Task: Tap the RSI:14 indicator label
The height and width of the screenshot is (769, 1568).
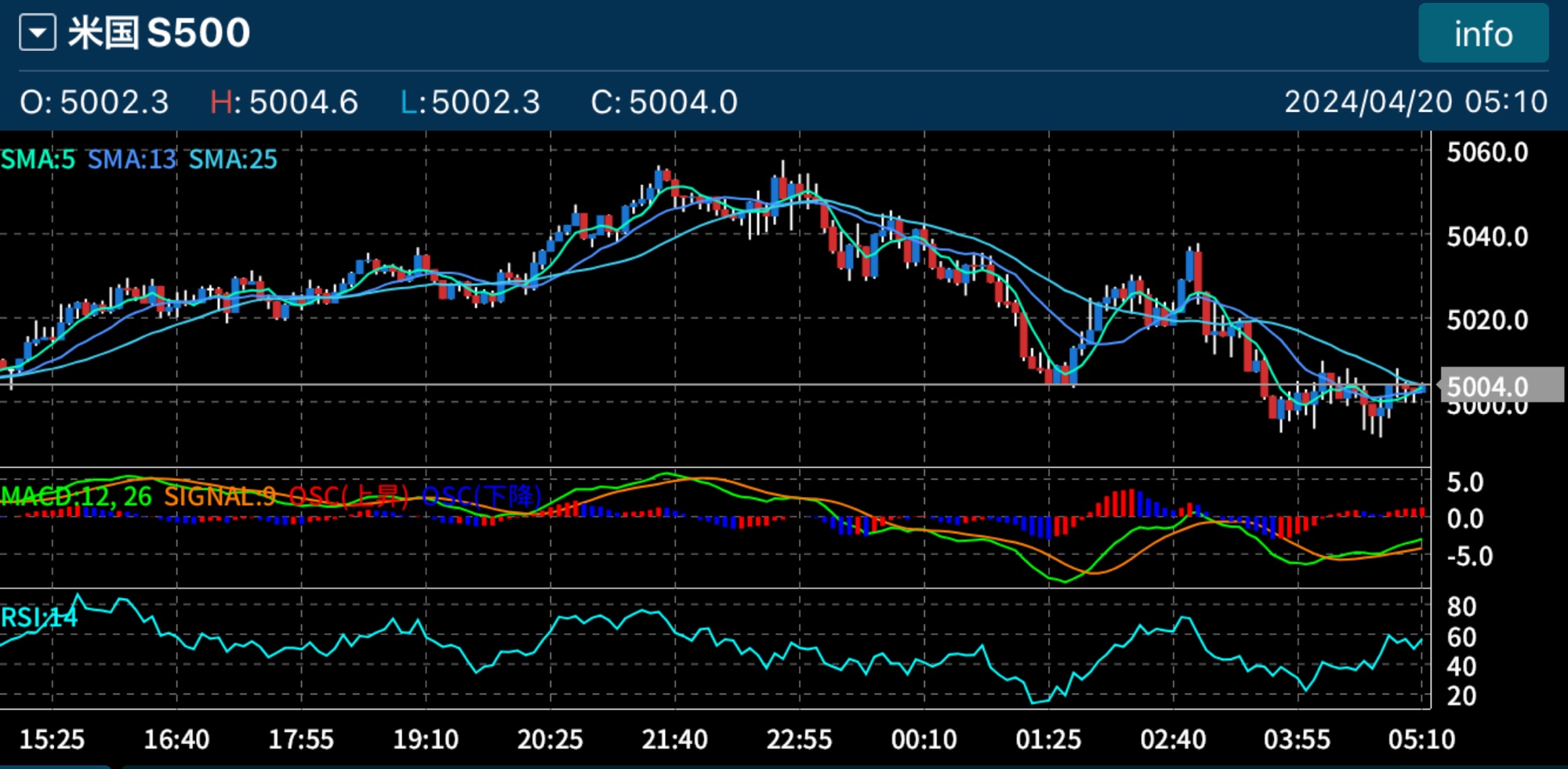Action: [39, 618]
